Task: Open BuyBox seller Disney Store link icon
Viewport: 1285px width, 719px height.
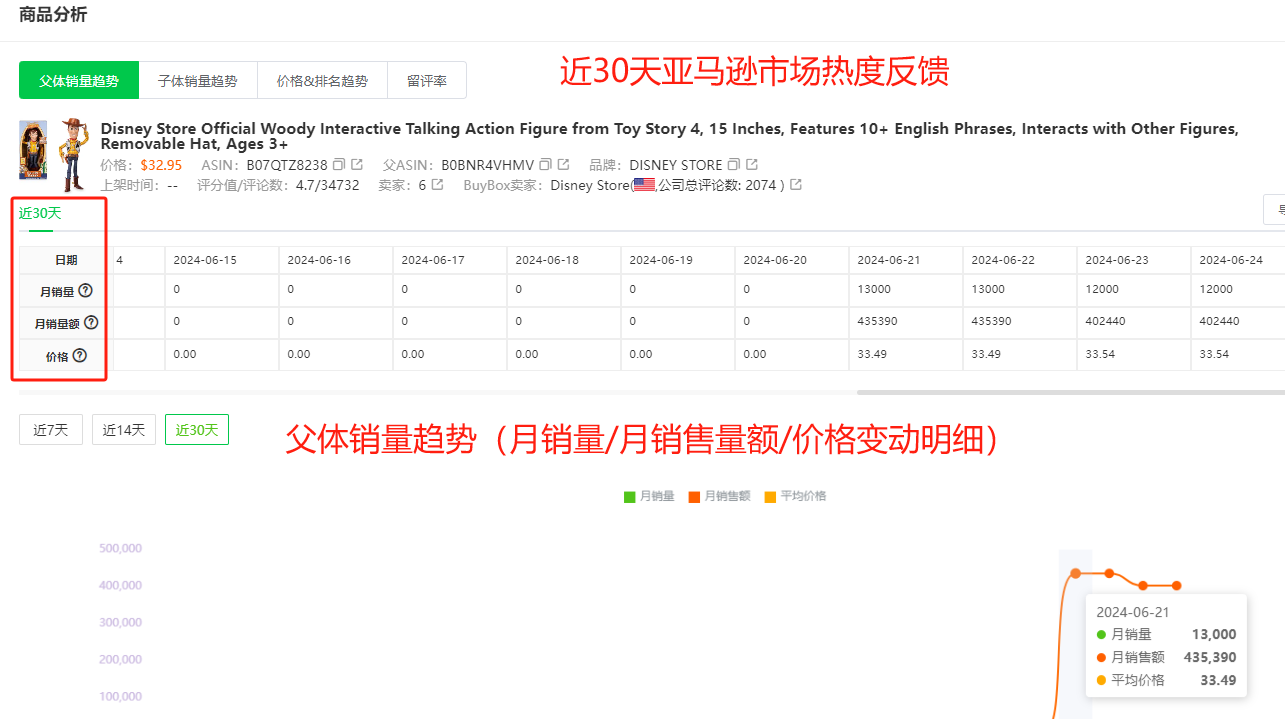Action: point(796,185)
